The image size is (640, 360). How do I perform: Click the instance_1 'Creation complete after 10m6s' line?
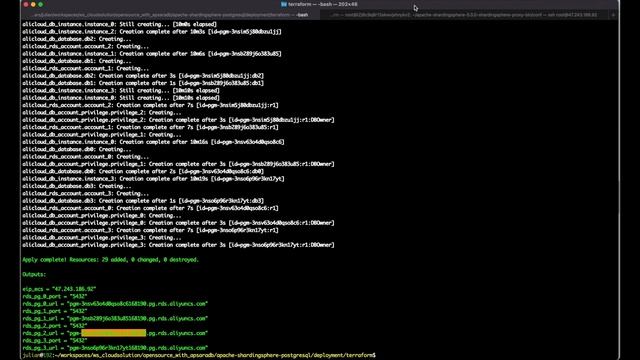(152, 53)
